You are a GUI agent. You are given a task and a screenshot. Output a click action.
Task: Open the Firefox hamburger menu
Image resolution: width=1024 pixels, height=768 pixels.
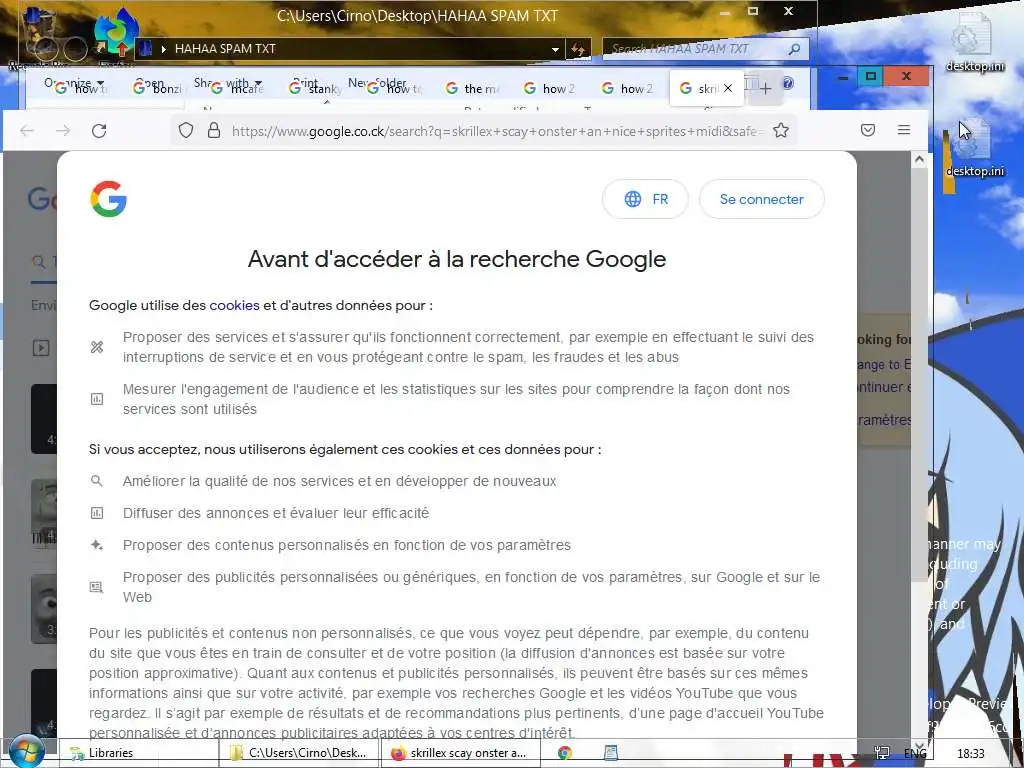(904, 130)
